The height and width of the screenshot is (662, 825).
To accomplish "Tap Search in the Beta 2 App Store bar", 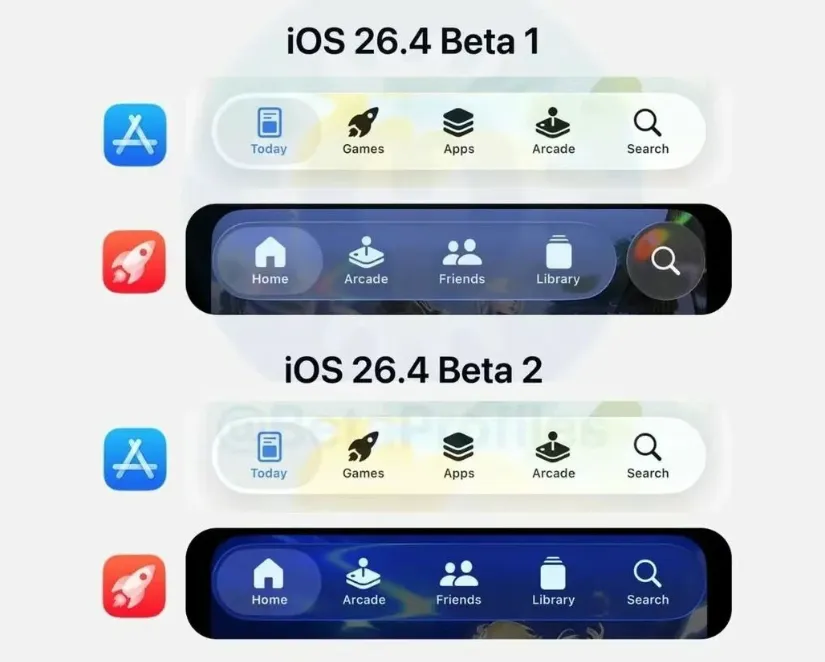I will 648,456.
